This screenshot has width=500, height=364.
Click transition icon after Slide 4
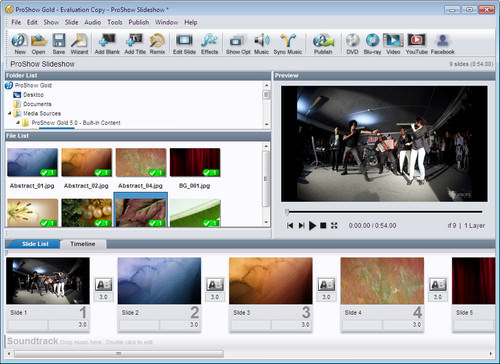click(437, 285)
